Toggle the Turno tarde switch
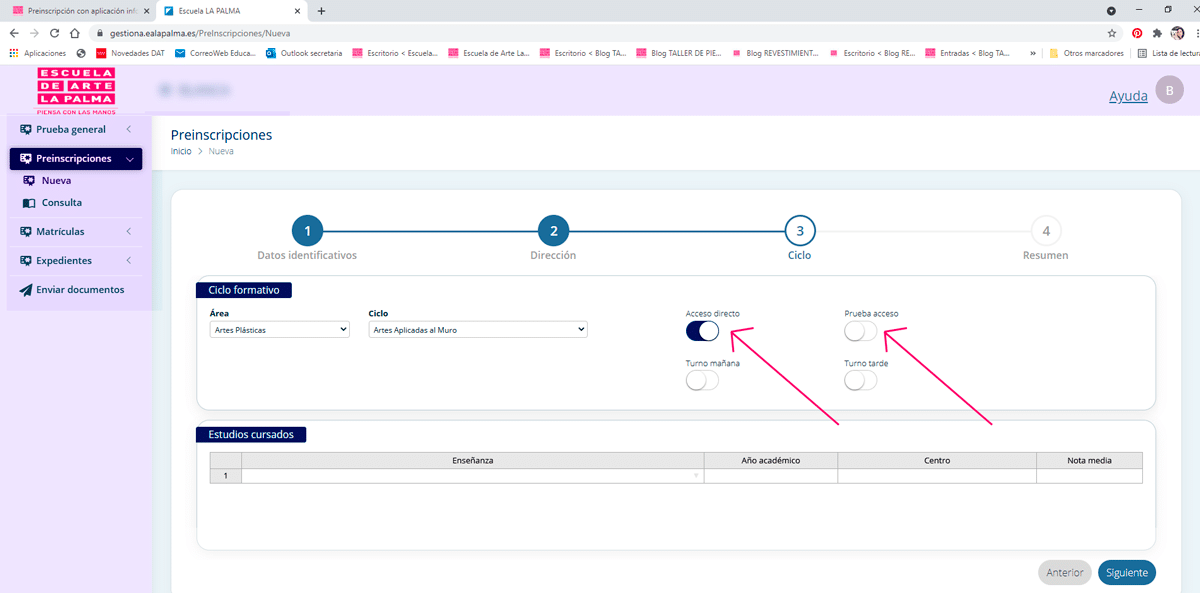Image resolution: width=1200 pixels, height=593 pixels. tap(861, 380)
